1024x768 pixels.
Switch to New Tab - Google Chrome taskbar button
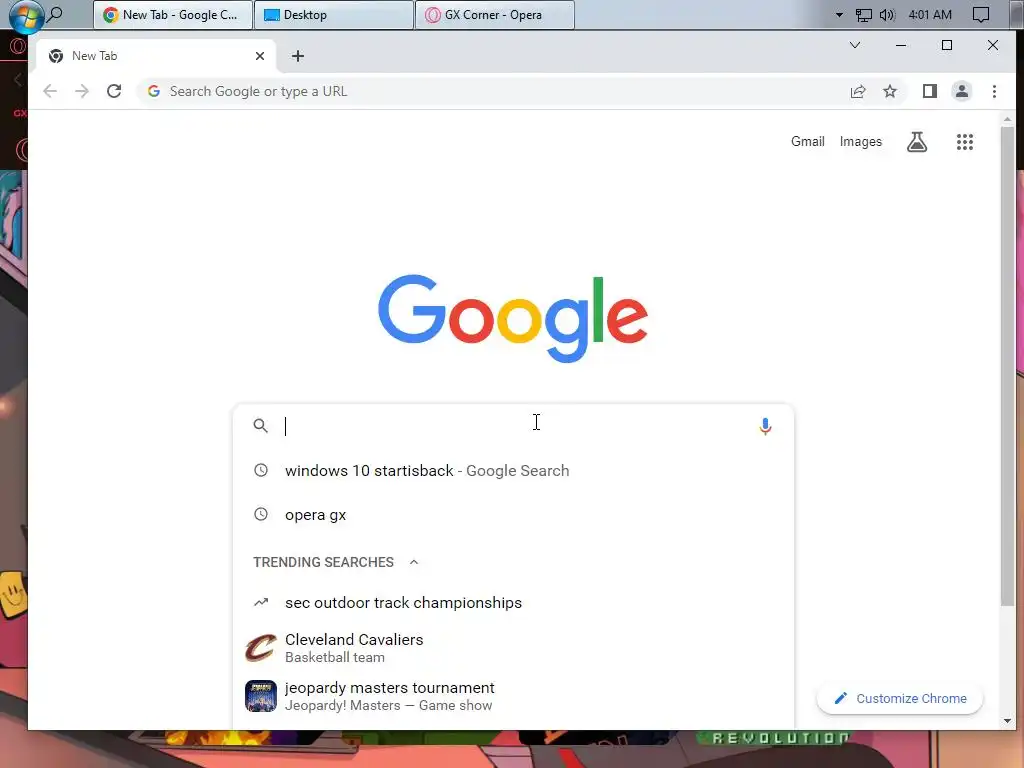(x=173, y=15)
